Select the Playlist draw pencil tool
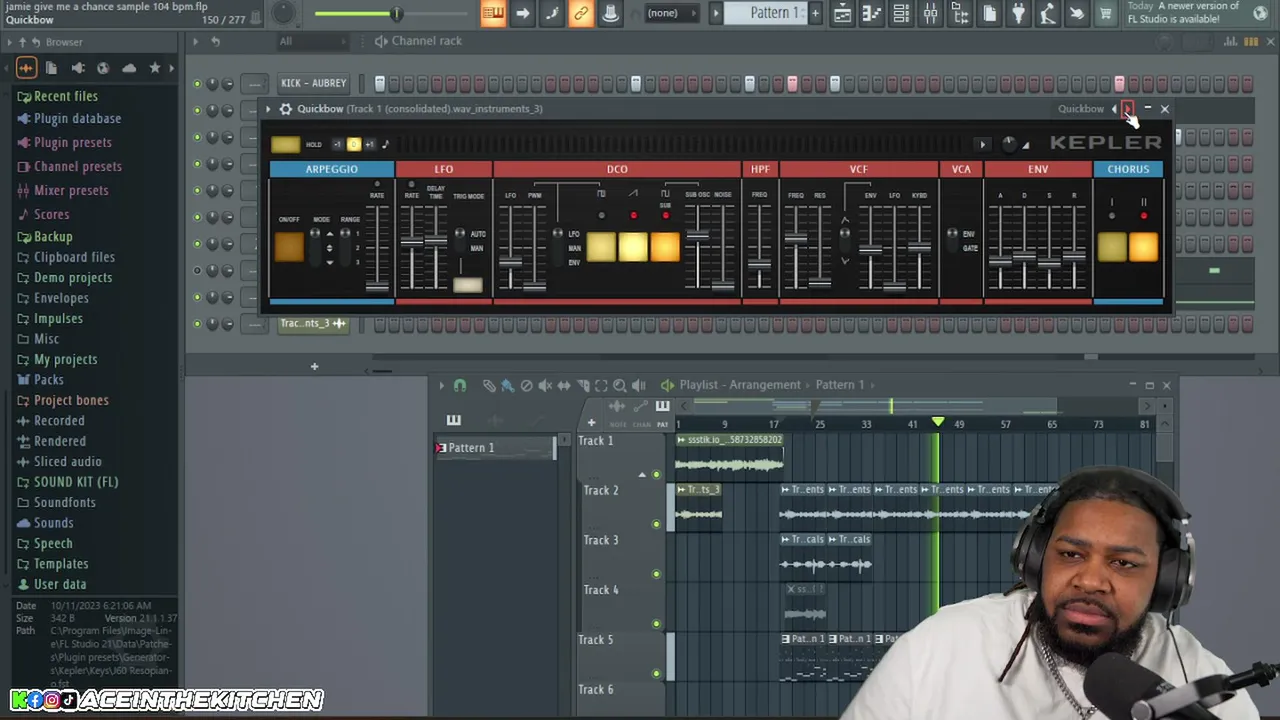This screenshot has height=720, width=1280. (489, 385)
